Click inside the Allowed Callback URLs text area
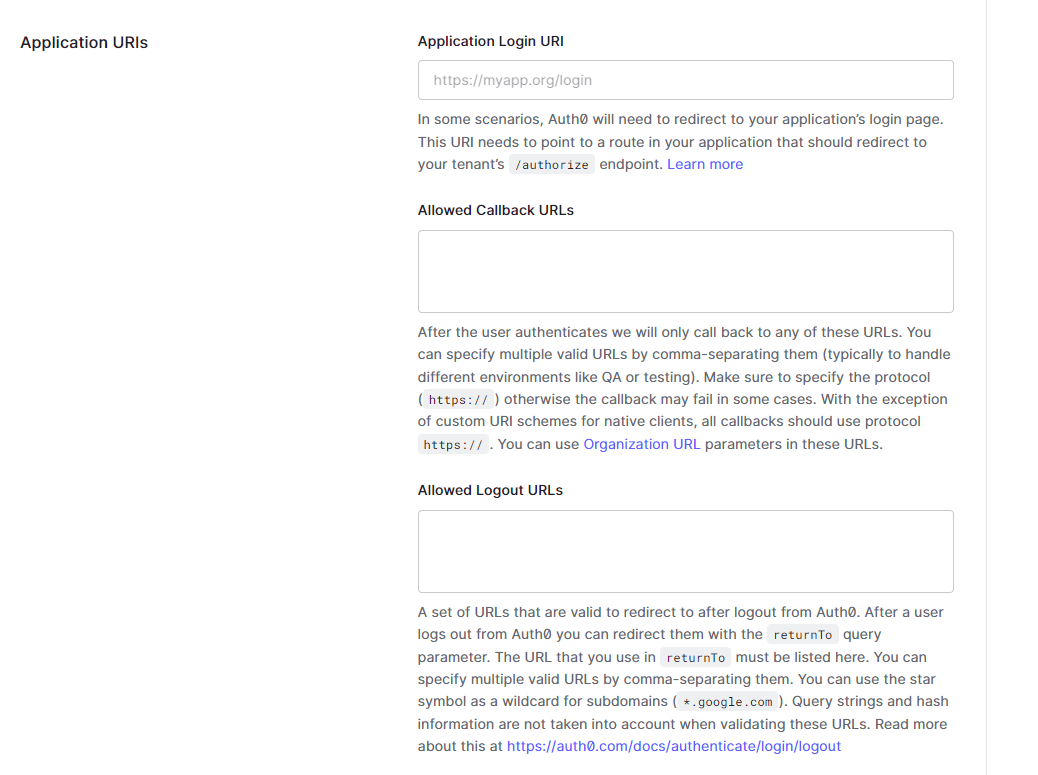Screen dimensions: 1038x775 tap(686, 271)
